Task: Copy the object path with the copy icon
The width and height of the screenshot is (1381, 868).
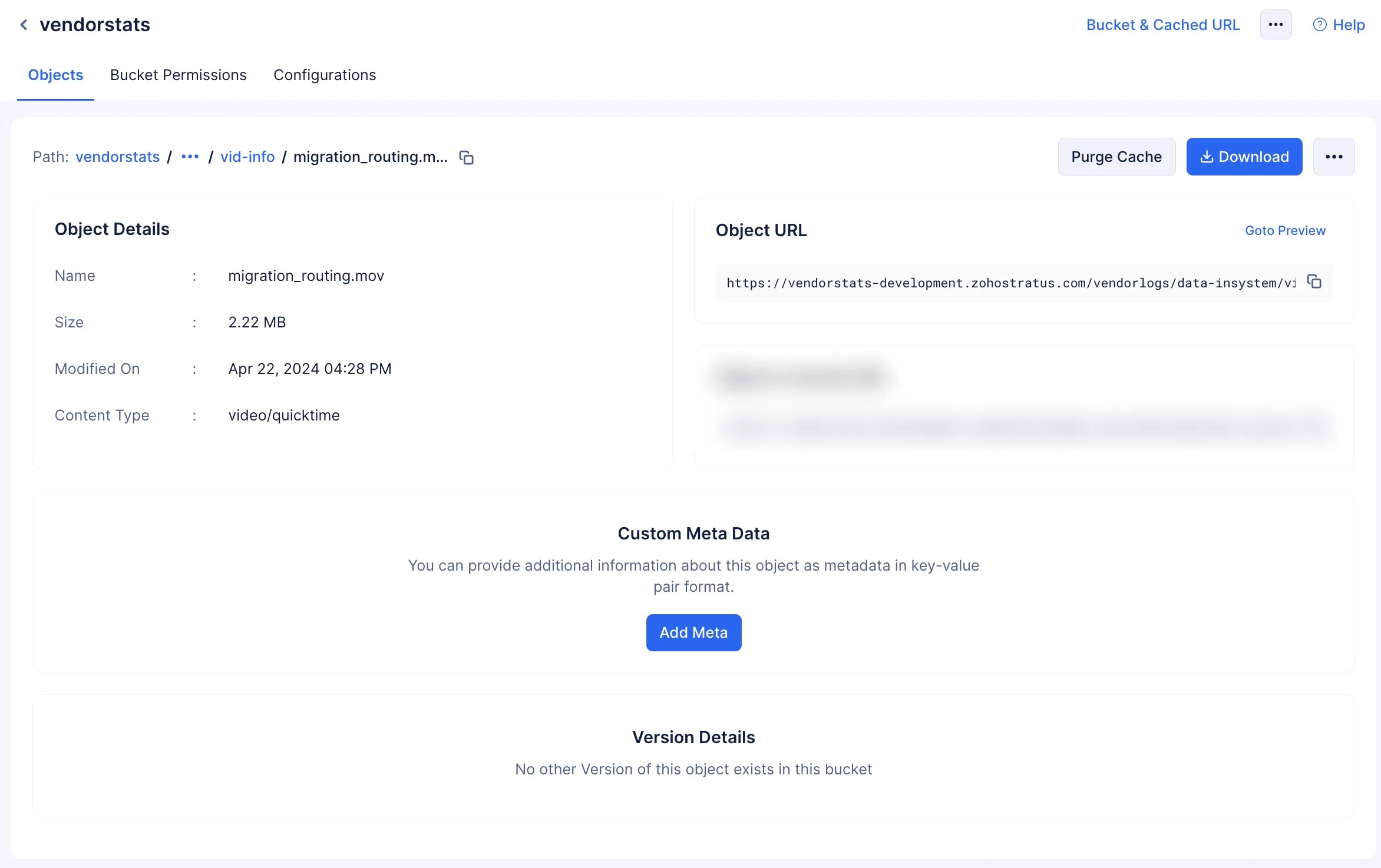Action: 467,157
